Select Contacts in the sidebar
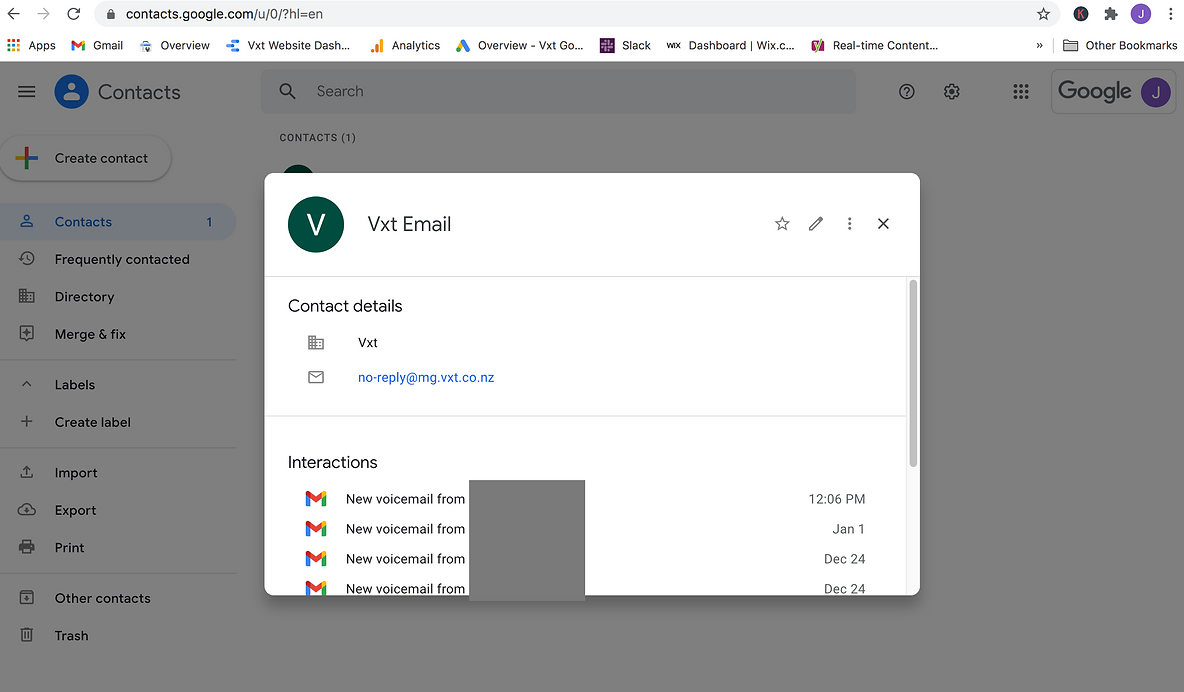 (x=118, y=222)
